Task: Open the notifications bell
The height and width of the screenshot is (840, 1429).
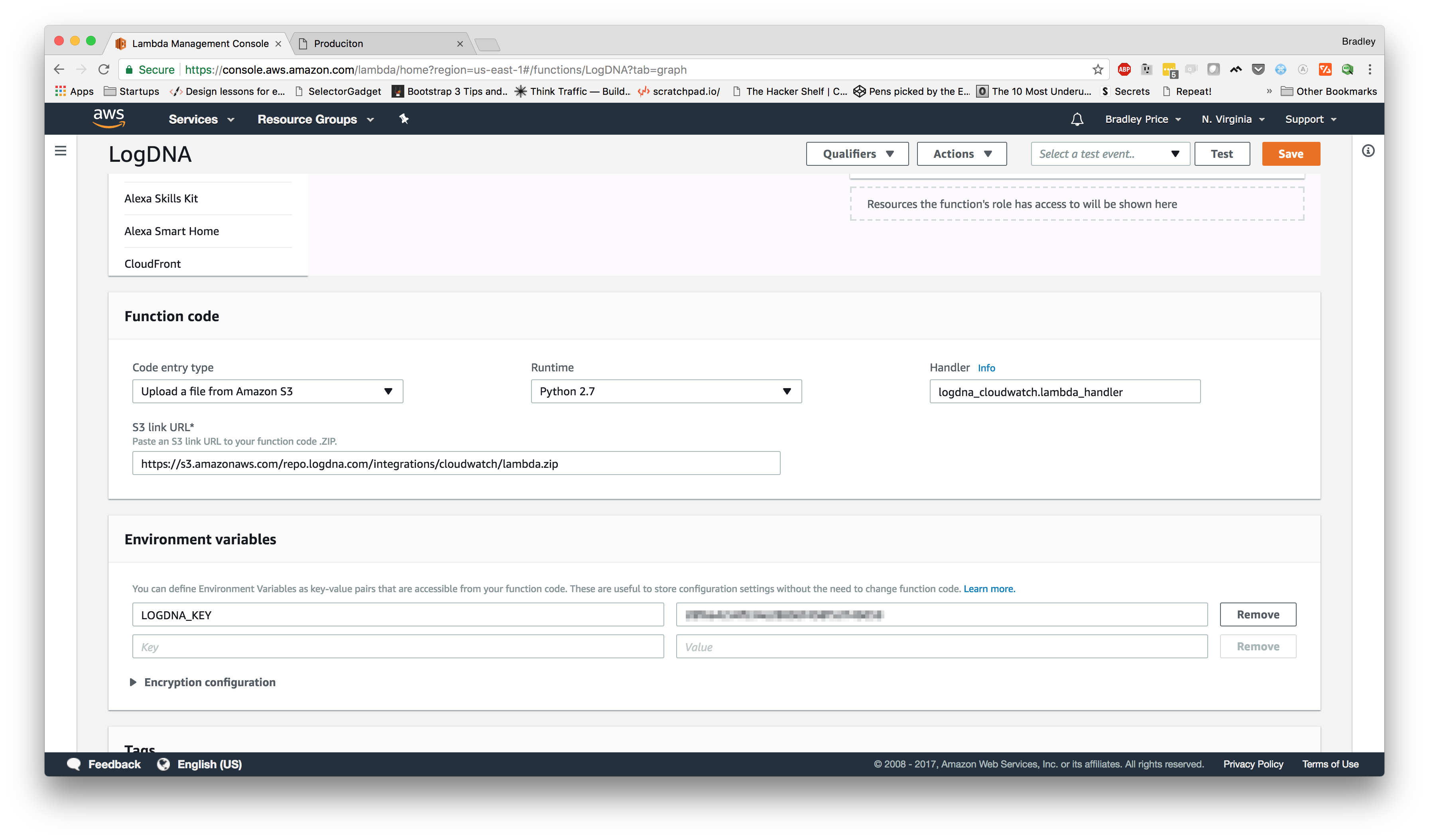Action: pyautogui.click(x=1077, y=120)
